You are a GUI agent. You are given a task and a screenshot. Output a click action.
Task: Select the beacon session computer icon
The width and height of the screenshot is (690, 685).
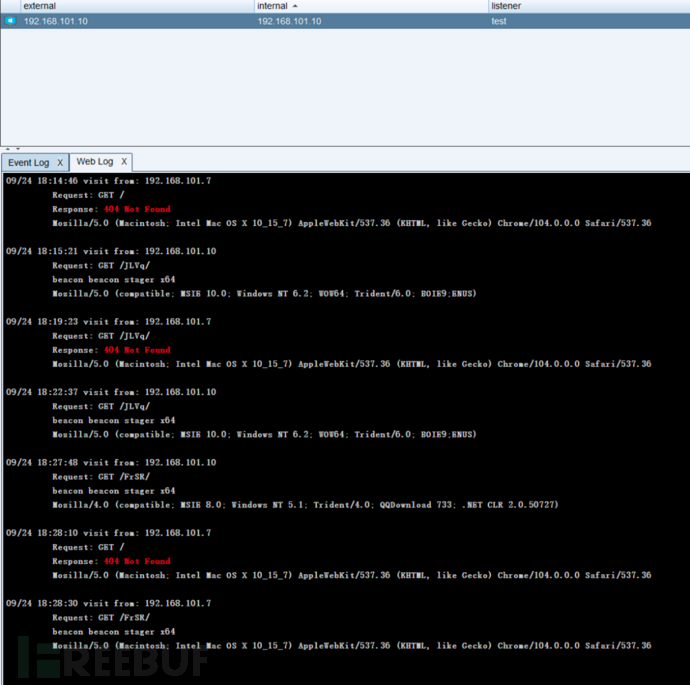coord(10,21)
